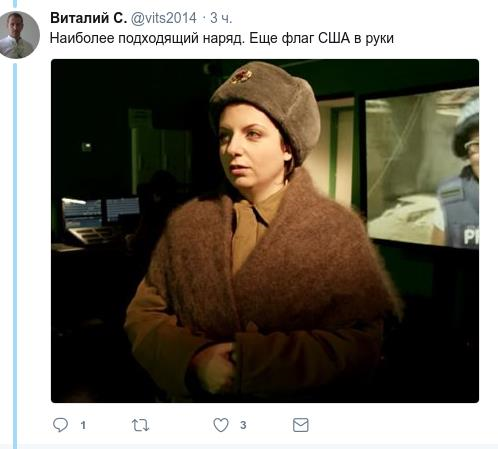498x449 pixels.
Task: Click the TV screen shown inside the photo
Action: click(x=422, y=168)
